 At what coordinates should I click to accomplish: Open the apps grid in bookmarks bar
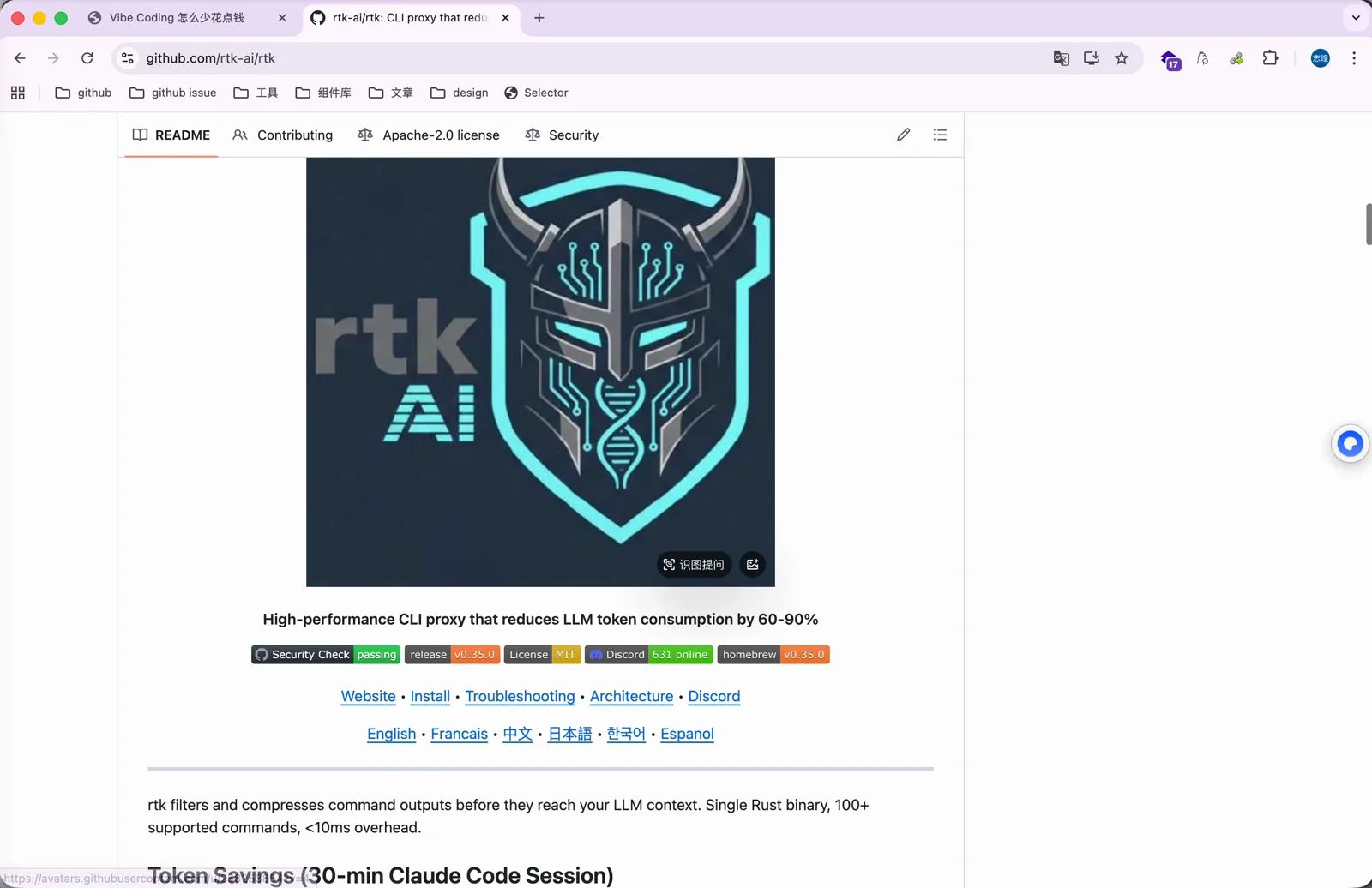[18, 93]
